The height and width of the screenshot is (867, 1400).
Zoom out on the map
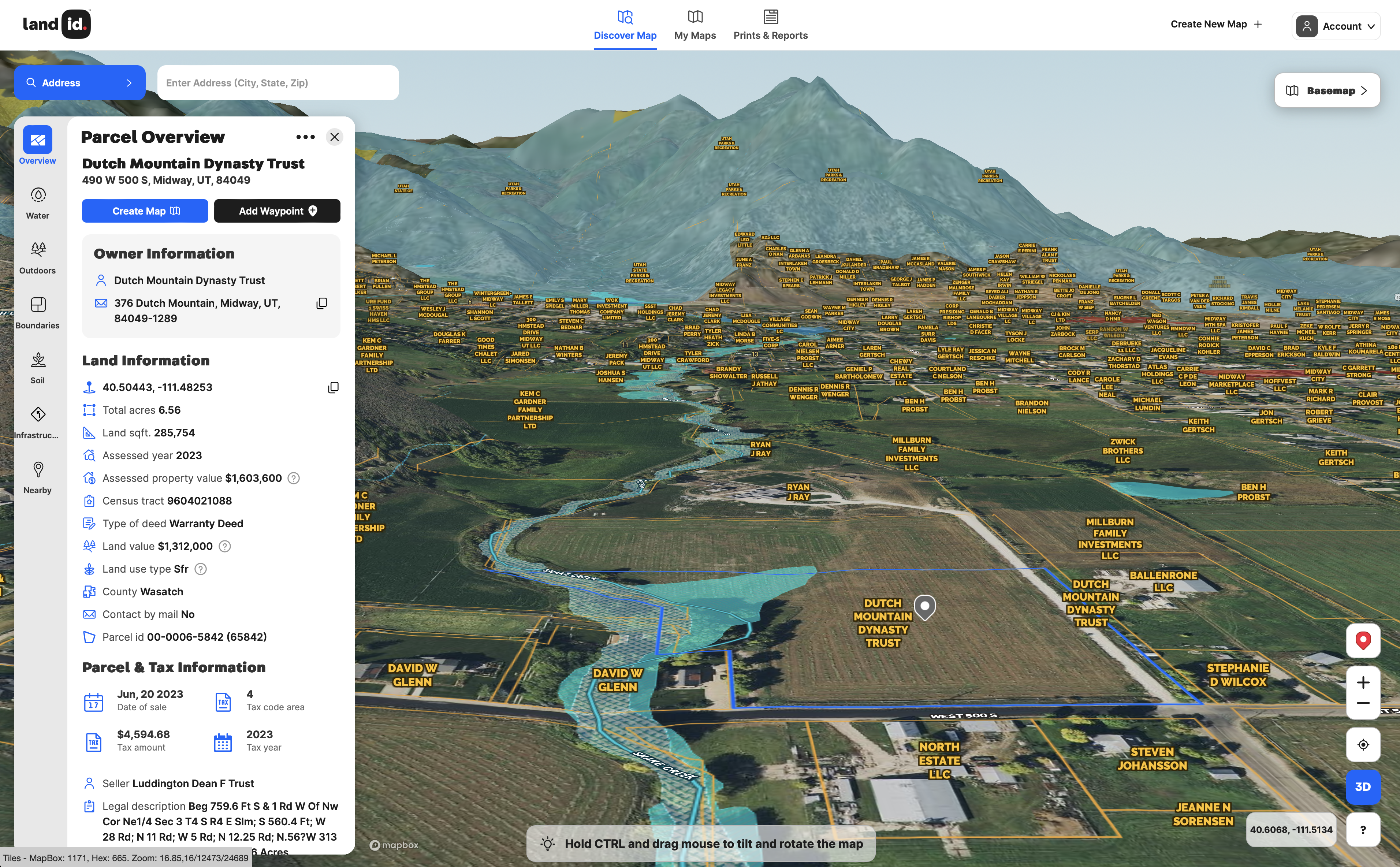click(x=1363, y=704)
